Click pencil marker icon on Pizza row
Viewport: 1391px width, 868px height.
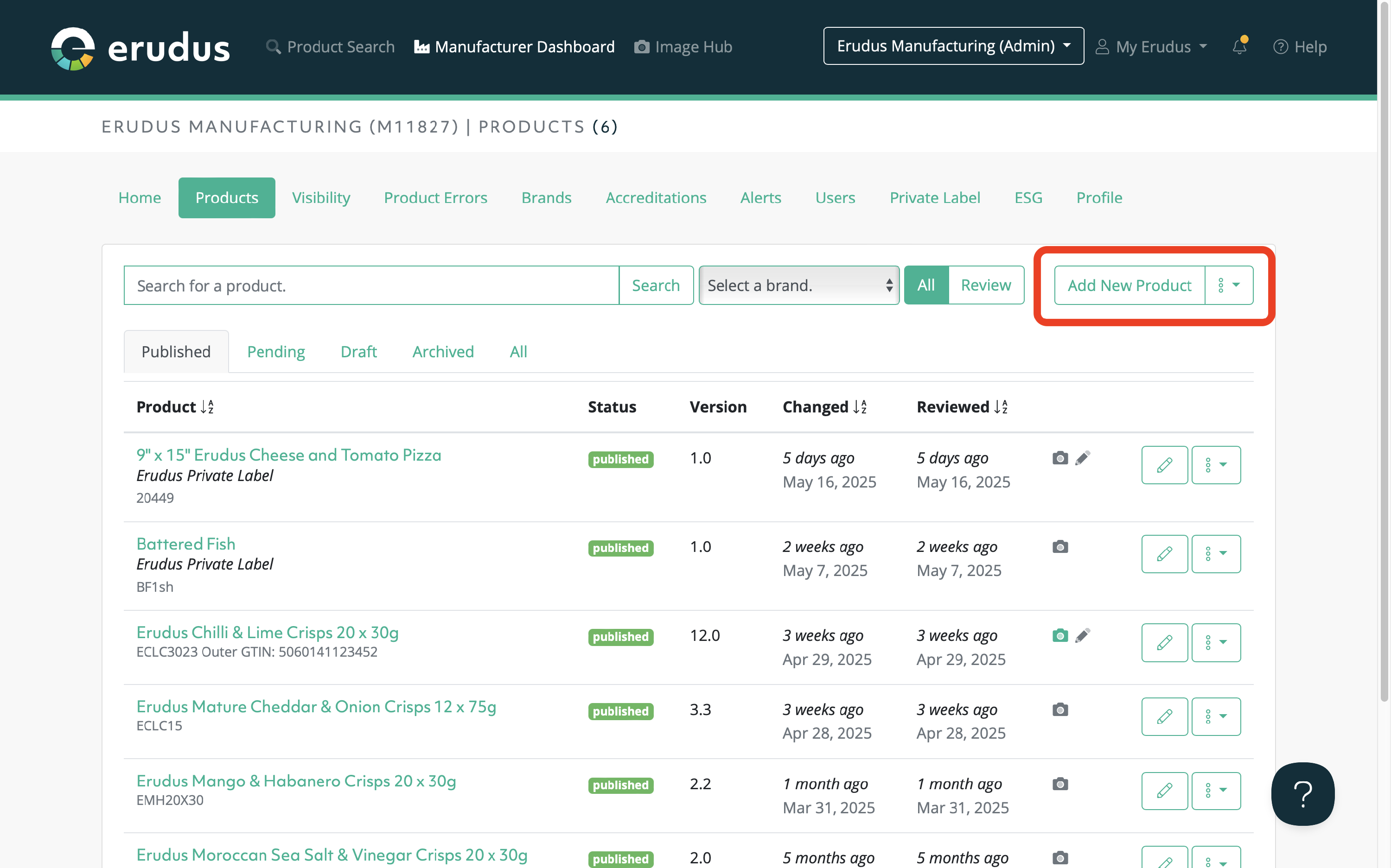1083,458
